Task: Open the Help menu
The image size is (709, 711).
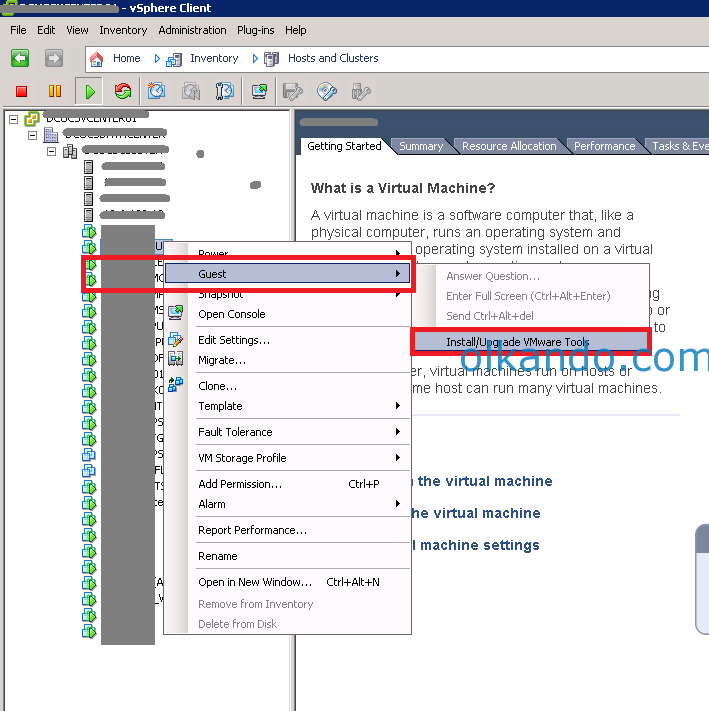Action: point(296,30)
